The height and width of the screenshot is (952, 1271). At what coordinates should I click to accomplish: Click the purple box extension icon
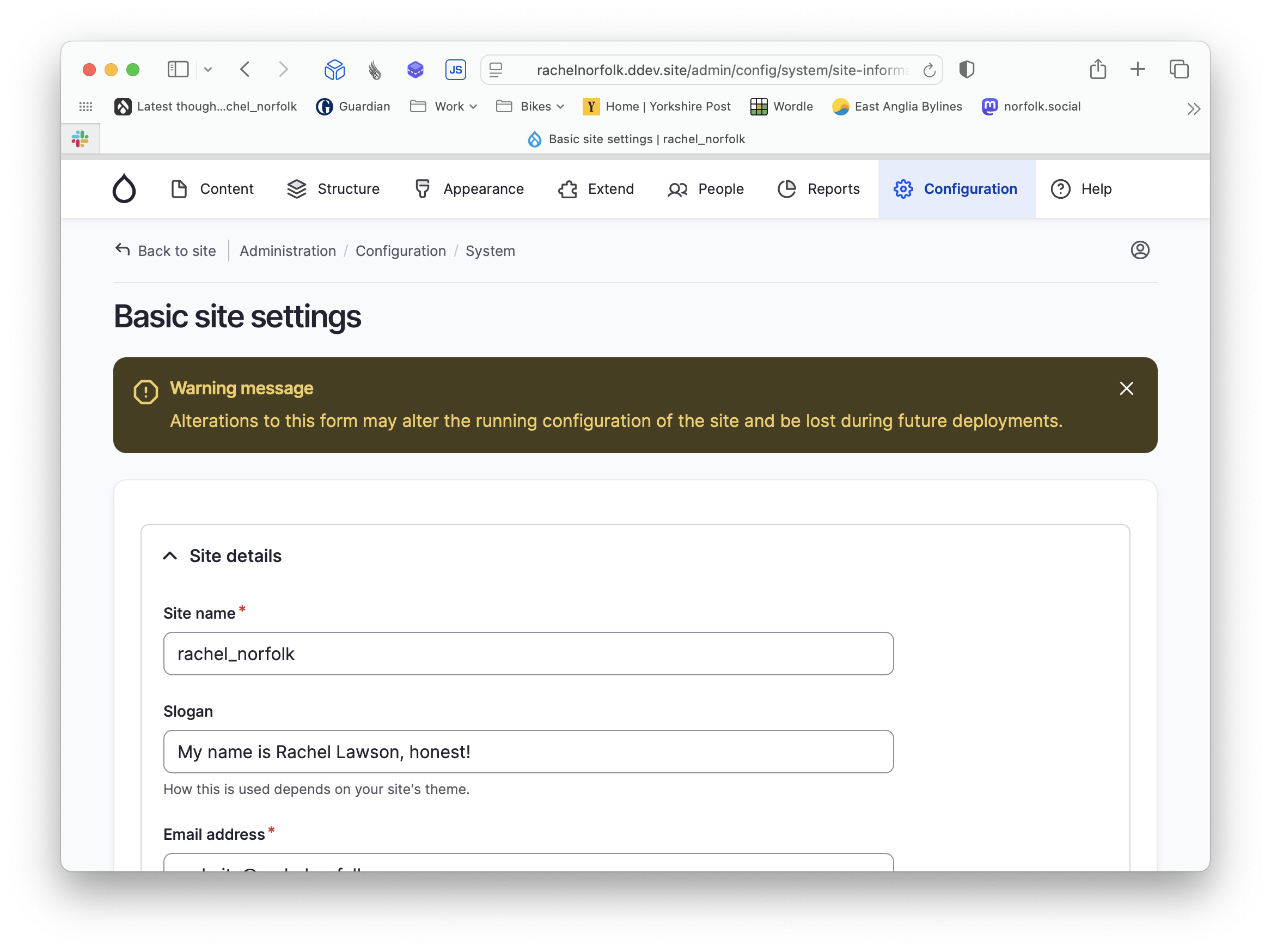(415, 70)
